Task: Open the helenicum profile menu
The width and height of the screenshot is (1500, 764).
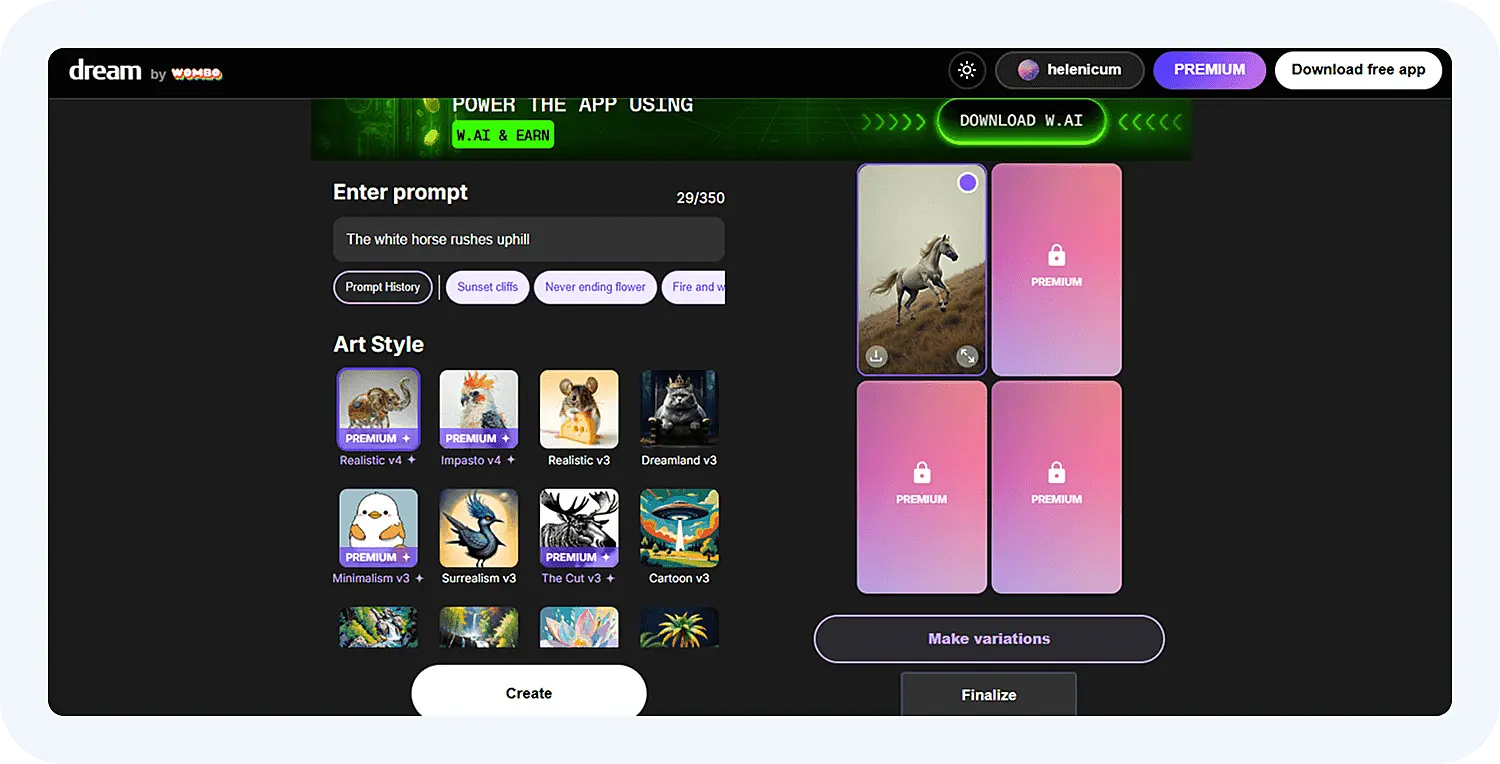Action: tap(1069, 70)
